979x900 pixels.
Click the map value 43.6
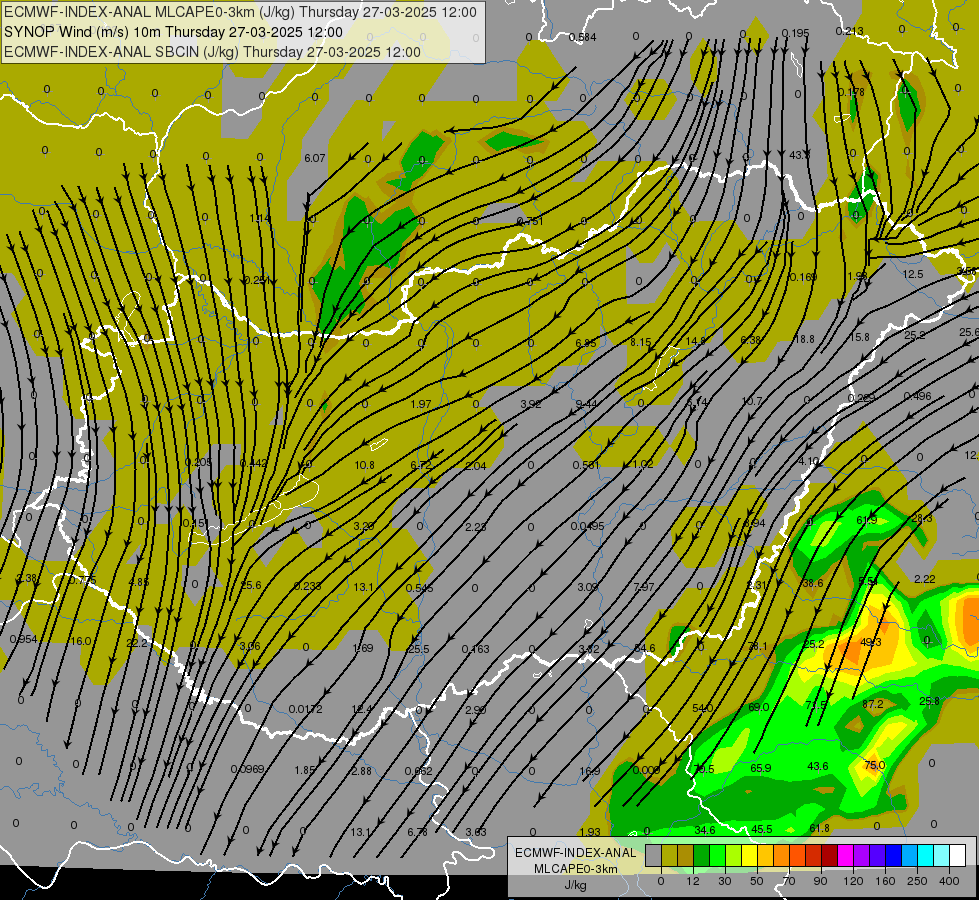click(x=818, y=766)
